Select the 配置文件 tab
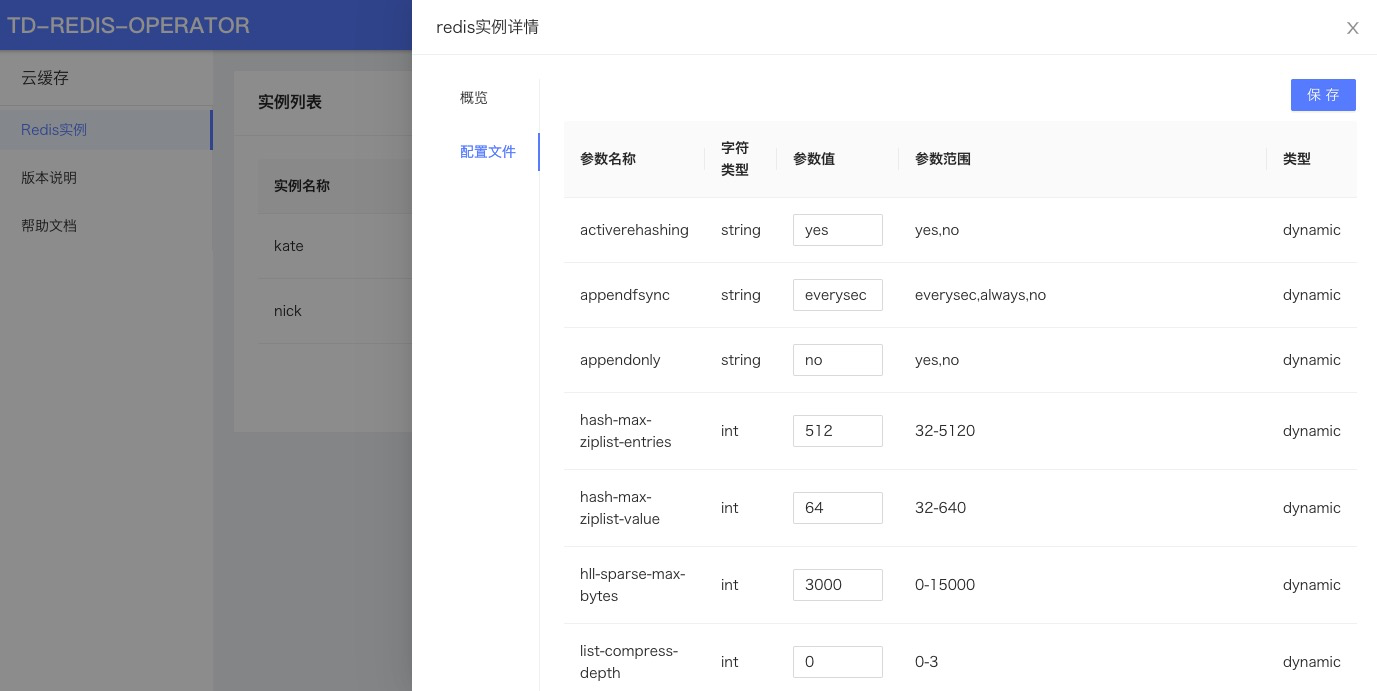This screenshot has height=691, width=1377. pos(488,152)
